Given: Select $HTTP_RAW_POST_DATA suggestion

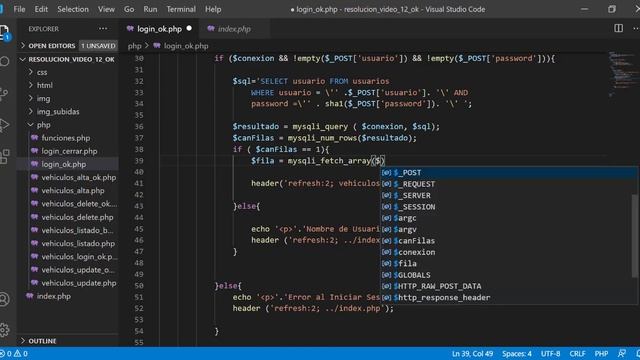Looking at the screenshot, I should 509,286.
